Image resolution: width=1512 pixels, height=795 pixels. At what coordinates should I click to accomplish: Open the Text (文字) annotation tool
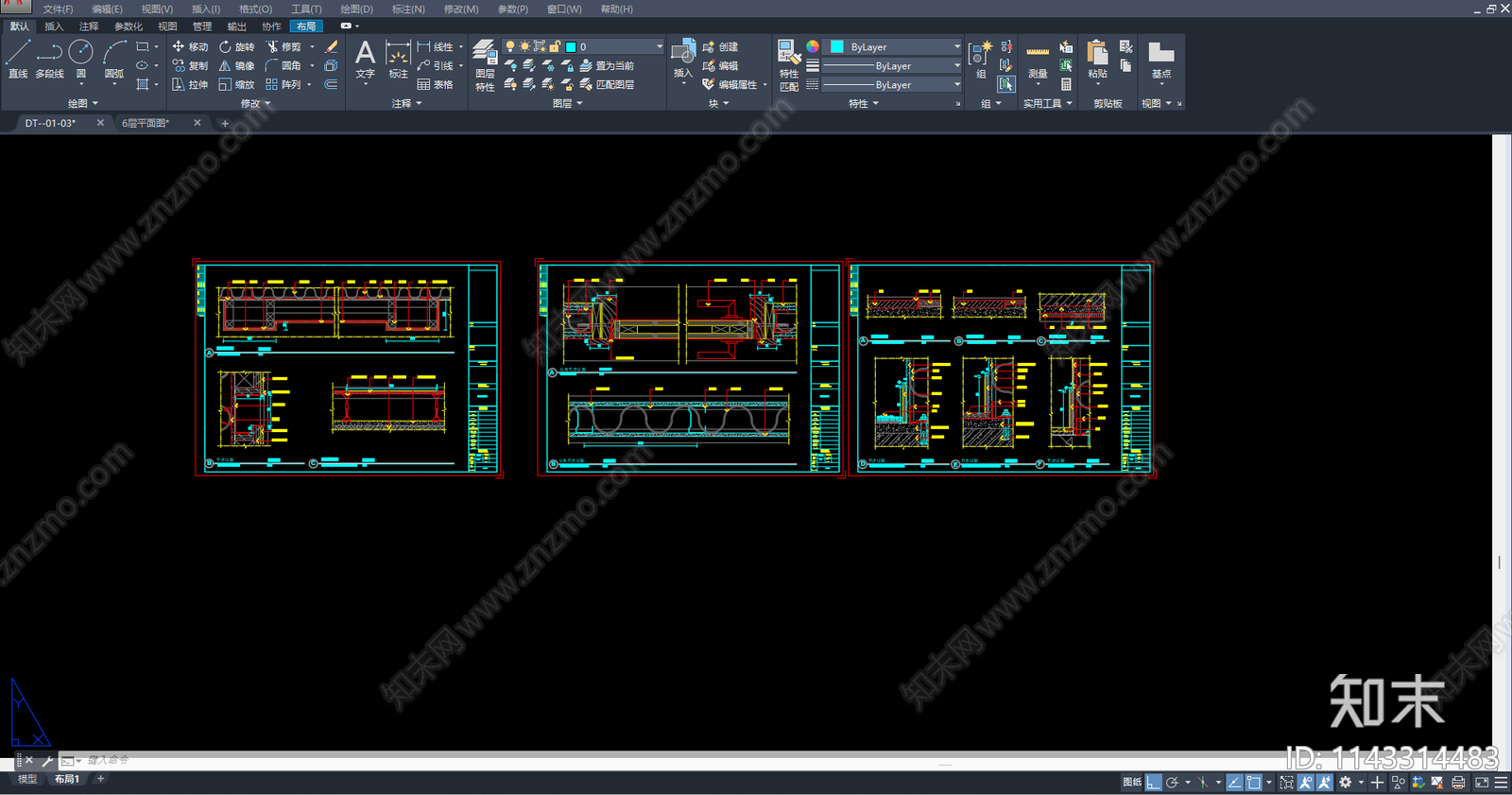365,60
